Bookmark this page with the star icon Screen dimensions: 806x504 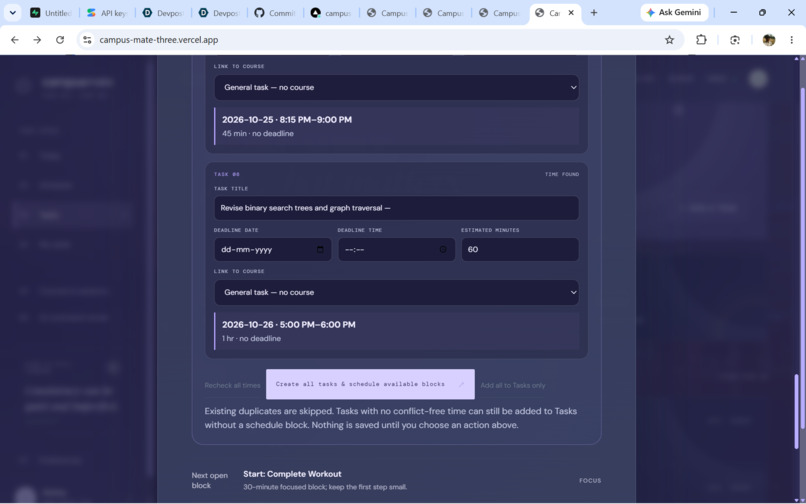(x=669, y=40)
